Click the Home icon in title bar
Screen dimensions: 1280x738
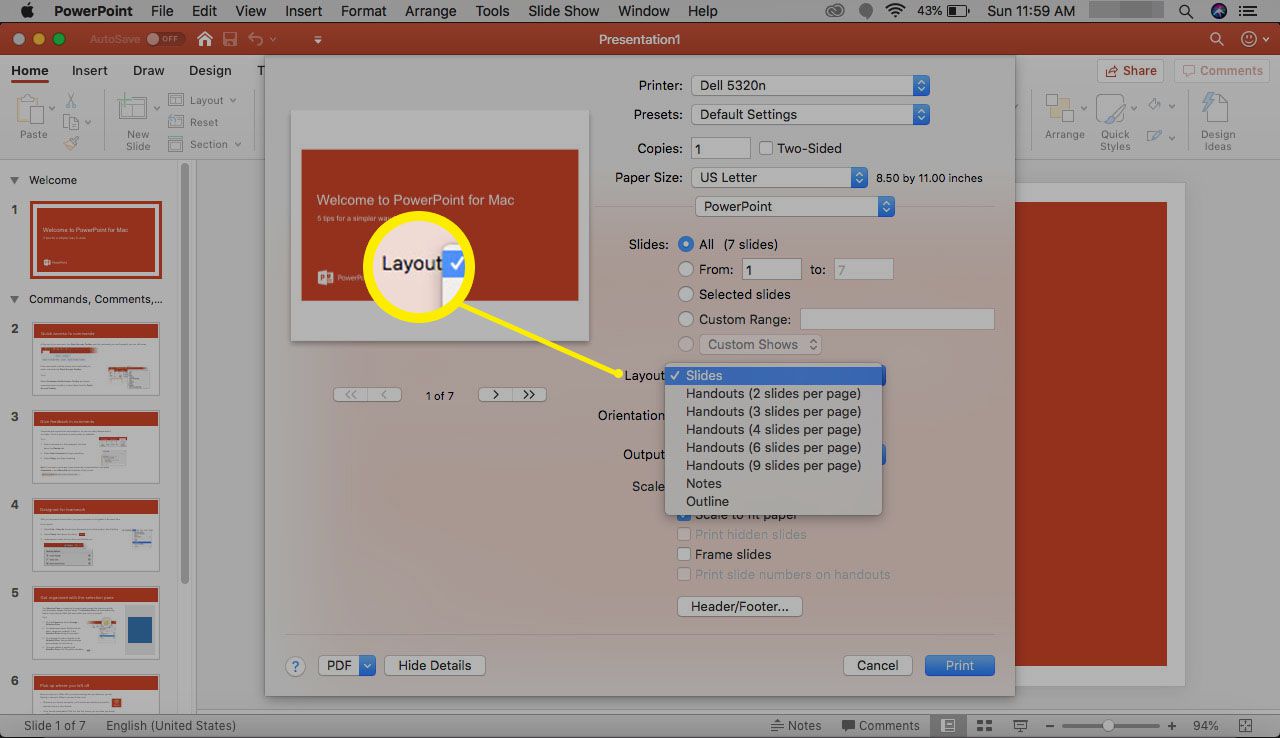pos(205,39)
